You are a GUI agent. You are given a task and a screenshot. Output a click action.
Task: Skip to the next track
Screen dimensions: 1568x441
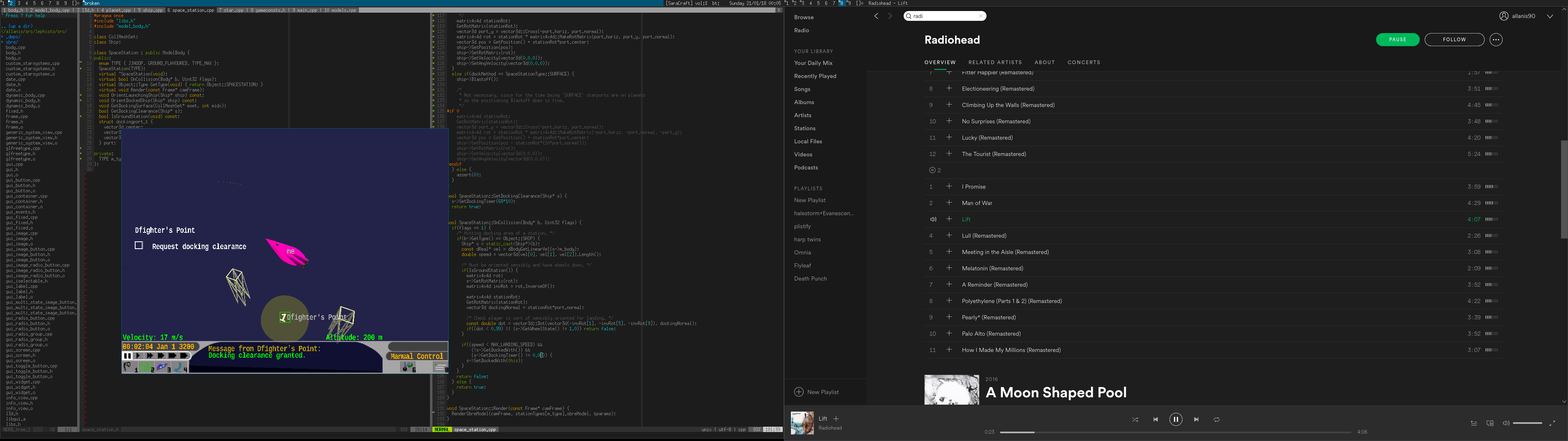pyautogui.click(x=1196, y=420)
